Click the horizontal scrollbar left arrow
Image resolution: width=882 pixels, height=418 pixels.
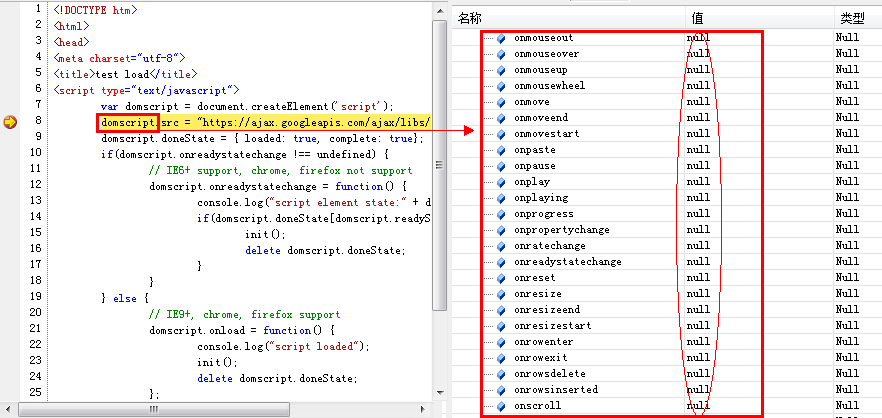coord(6,409)
